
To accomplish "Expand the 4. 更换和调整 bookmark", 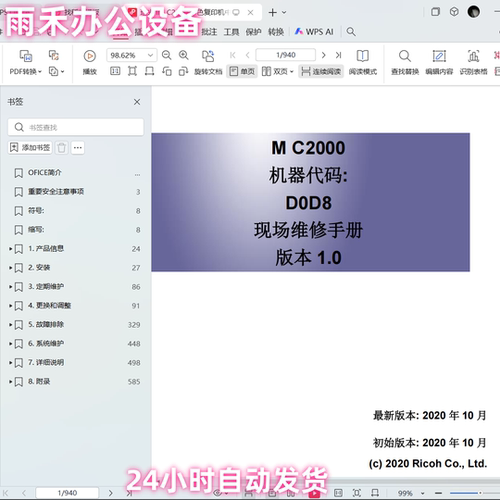I will 11,306.
